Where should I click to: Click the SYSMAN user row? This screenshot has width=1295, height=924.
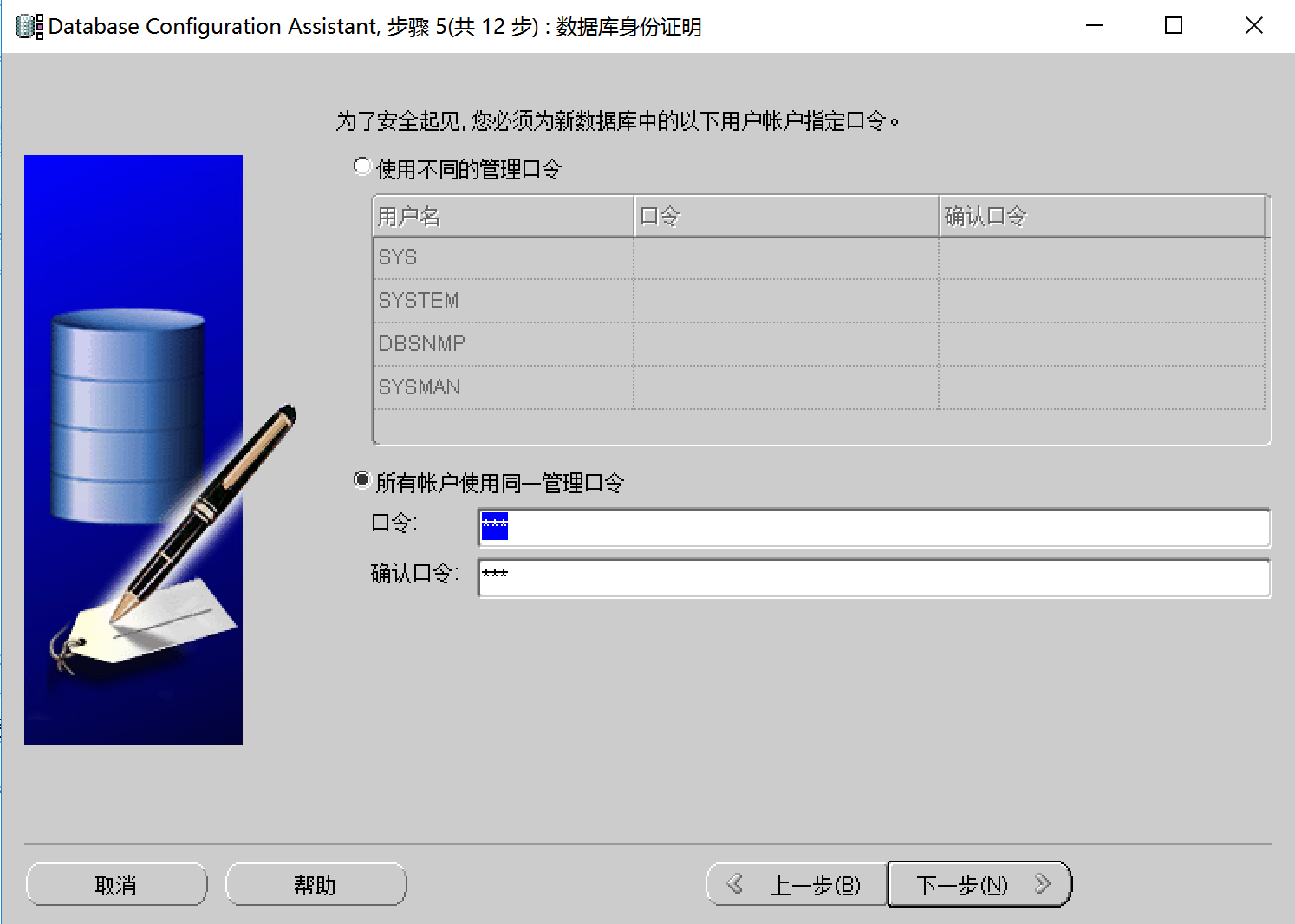click(503, 387)
